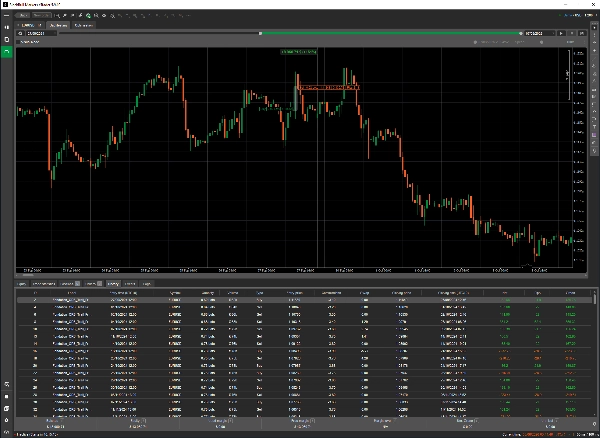Toggle the Visual mode checkbox
Viewport: 600px width, 438px height.
18,42
